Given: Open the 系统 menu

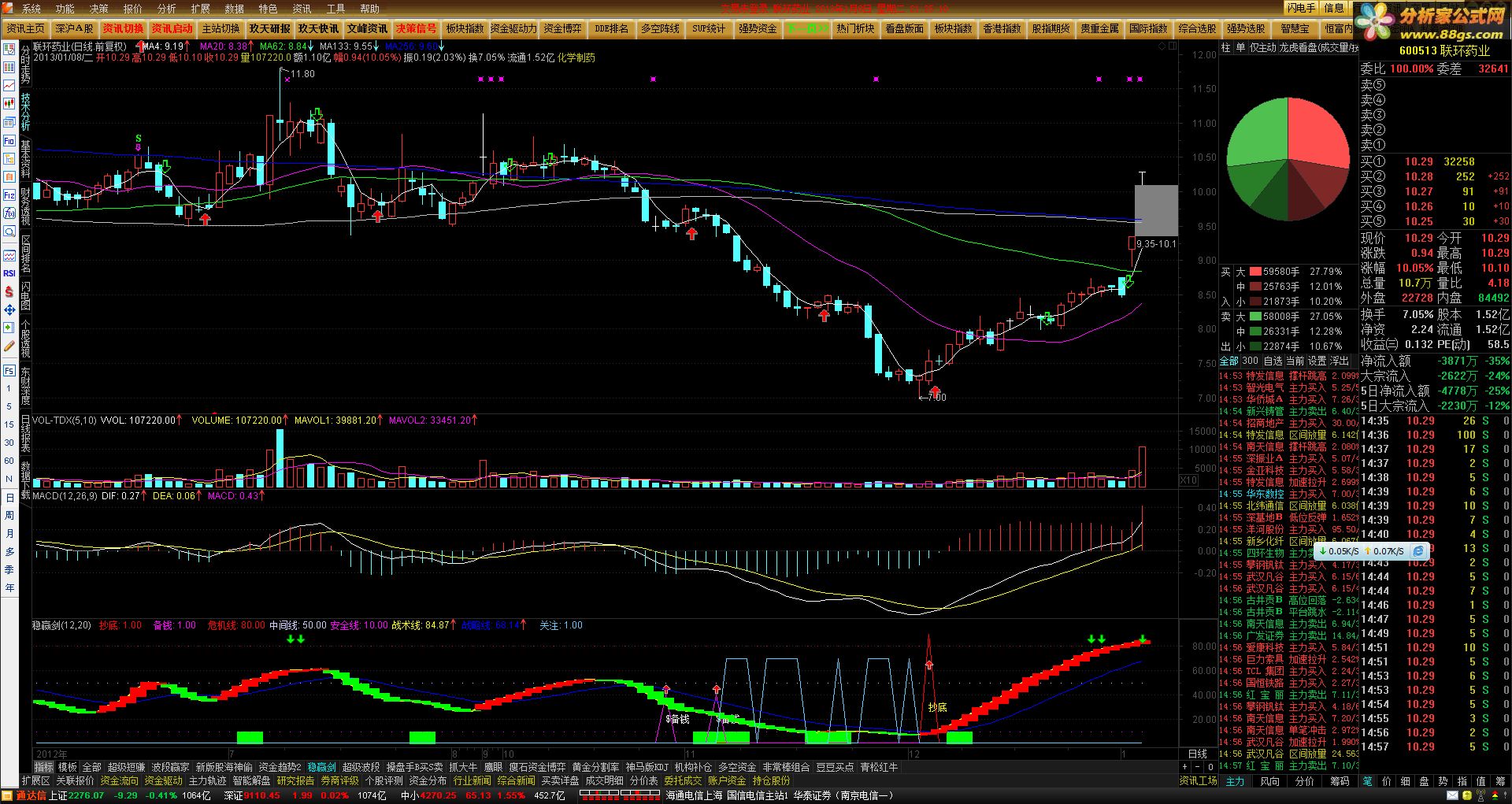Looking at the screenshot, I should point(31,9).
